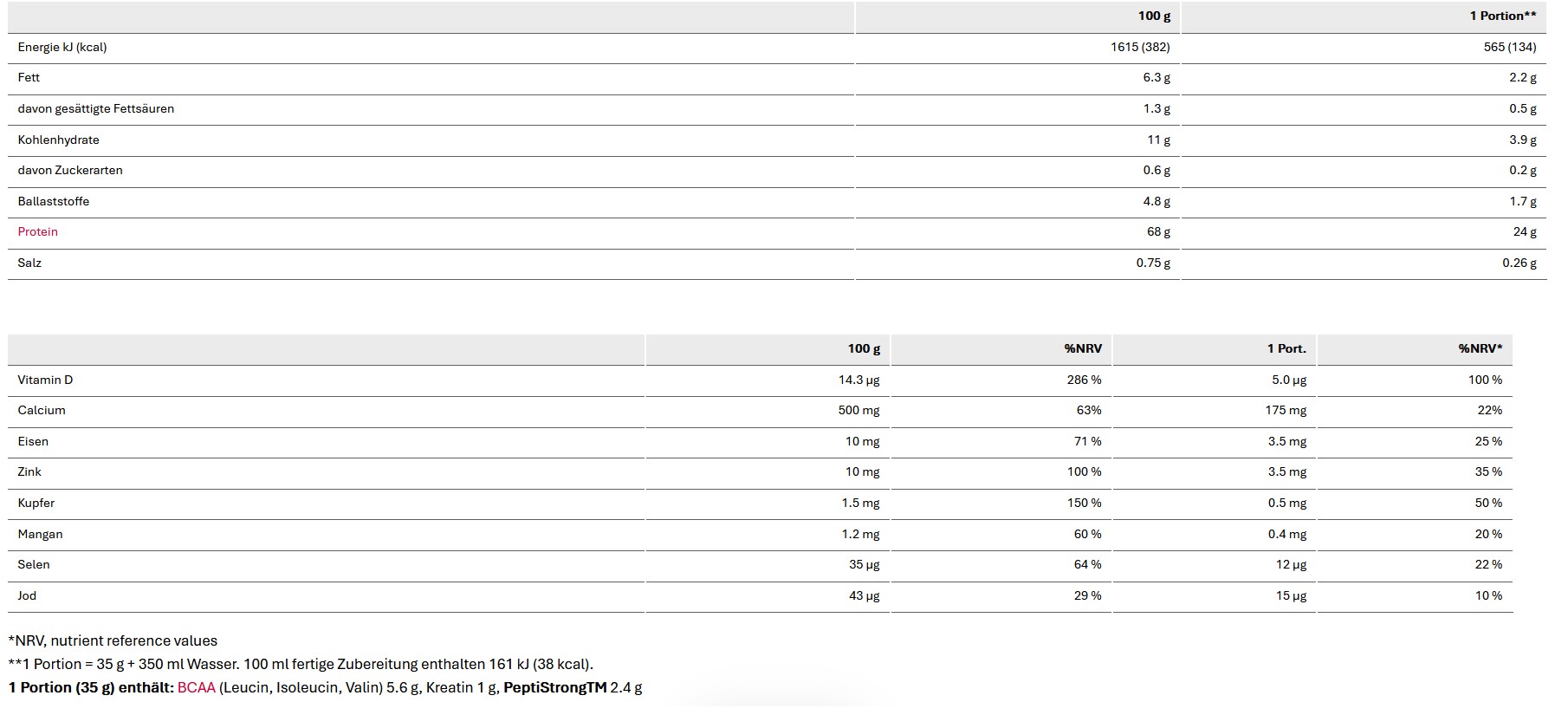Screen dimensions: 1568x715
Task: Click the "286 %" Vitamin D value
Action: point(1084,380)
